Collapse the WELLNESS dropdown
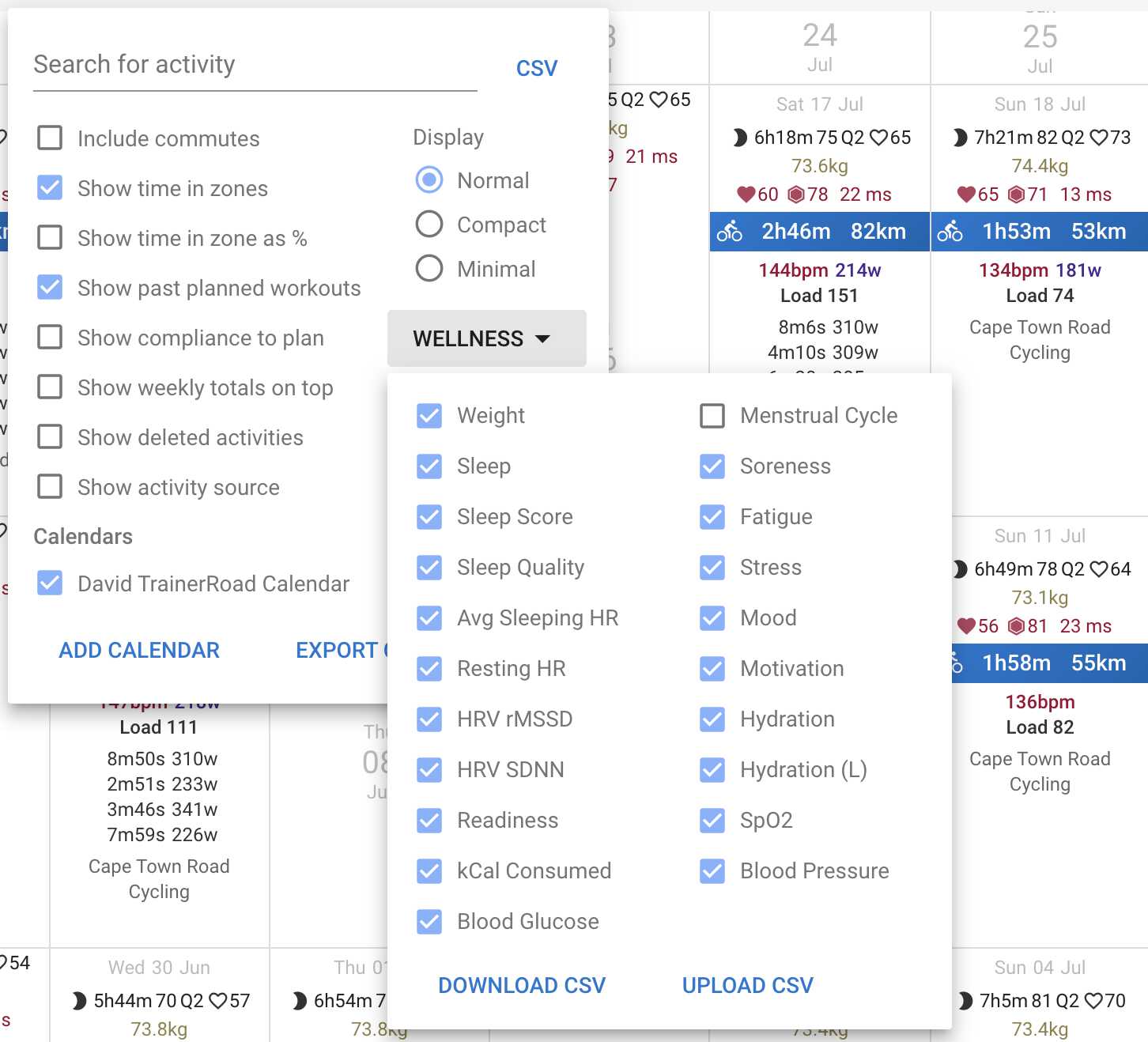The width and height of the screenshot is (1148, 1042). [x=486, y=338]
